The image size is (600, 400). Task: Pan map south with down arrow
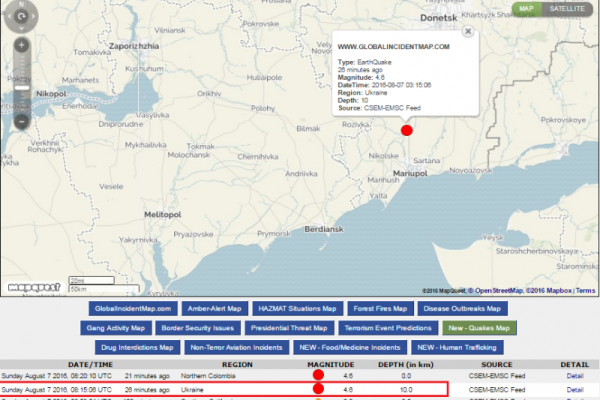tap(21, 26)
